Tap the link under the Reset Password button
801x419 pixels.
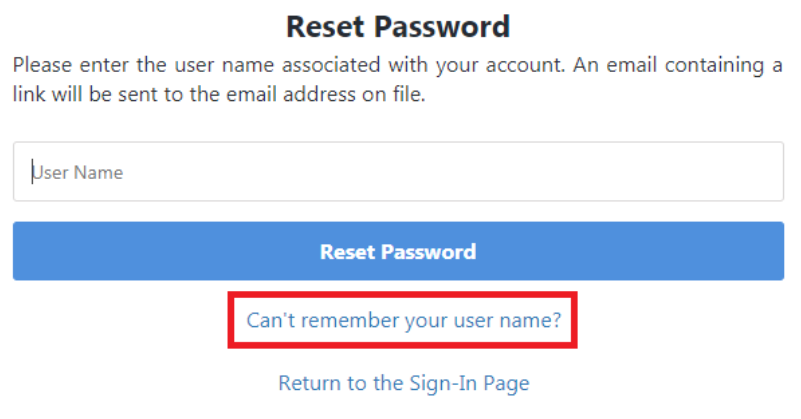click(x=404, y=321)
